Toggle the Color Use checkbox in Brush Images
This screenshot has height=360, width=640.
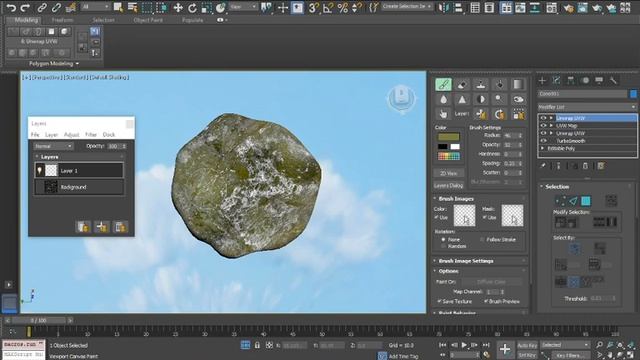[x=436, y=218]
